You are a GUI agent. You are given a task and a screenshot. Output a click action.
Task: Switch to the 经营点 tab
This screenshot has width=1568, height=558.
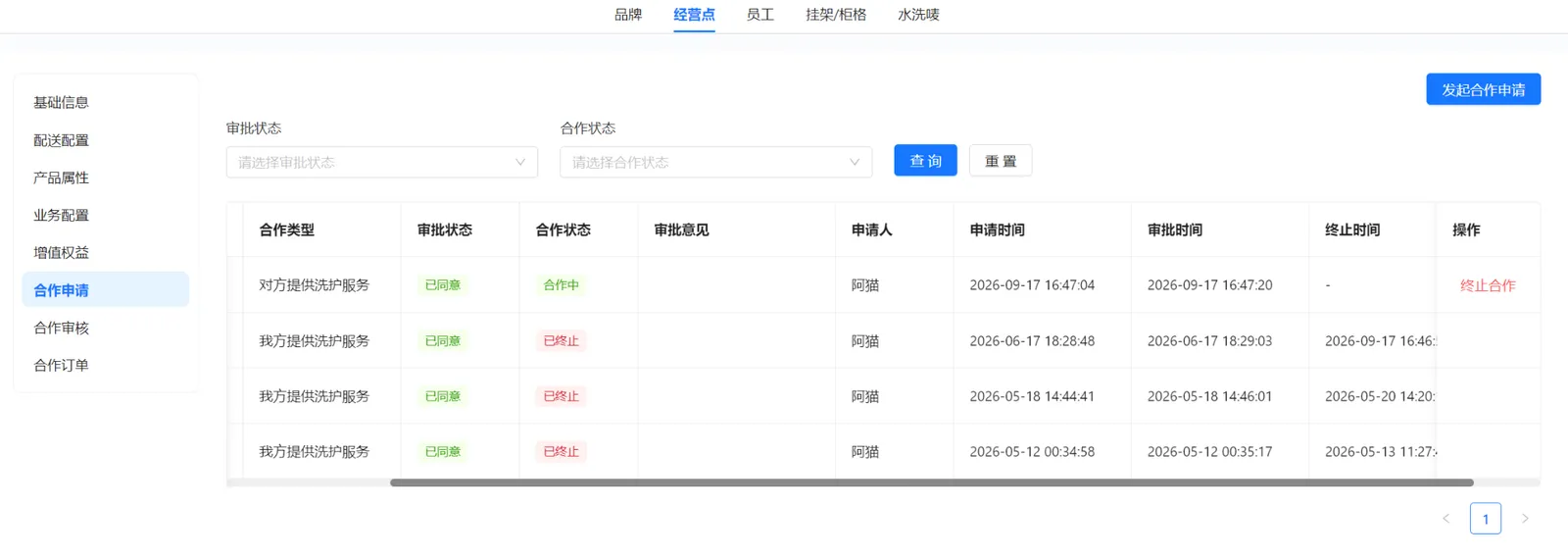(x=694, y=15)
